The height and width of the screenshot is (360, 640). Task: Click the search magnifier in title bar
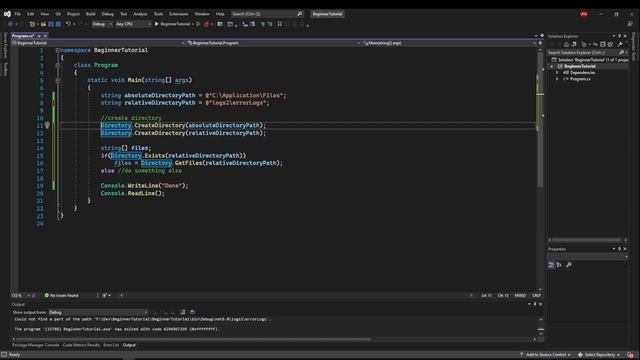point(300,14)
